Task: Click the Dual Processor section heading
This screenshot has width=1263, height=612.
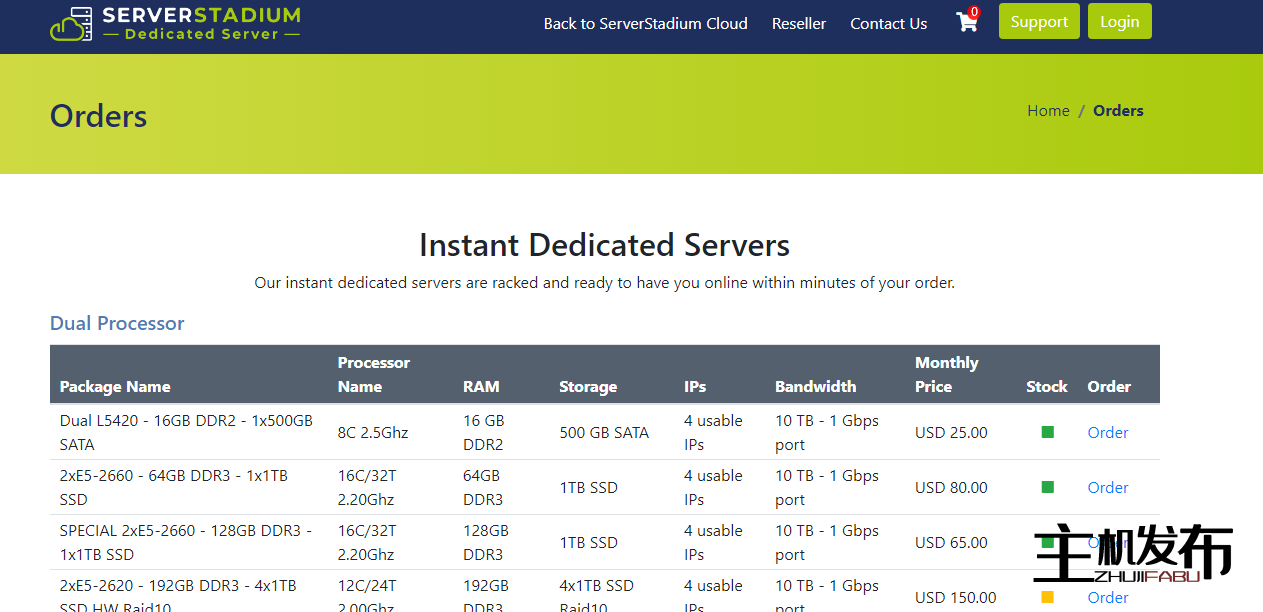Action: pos(117,323)
